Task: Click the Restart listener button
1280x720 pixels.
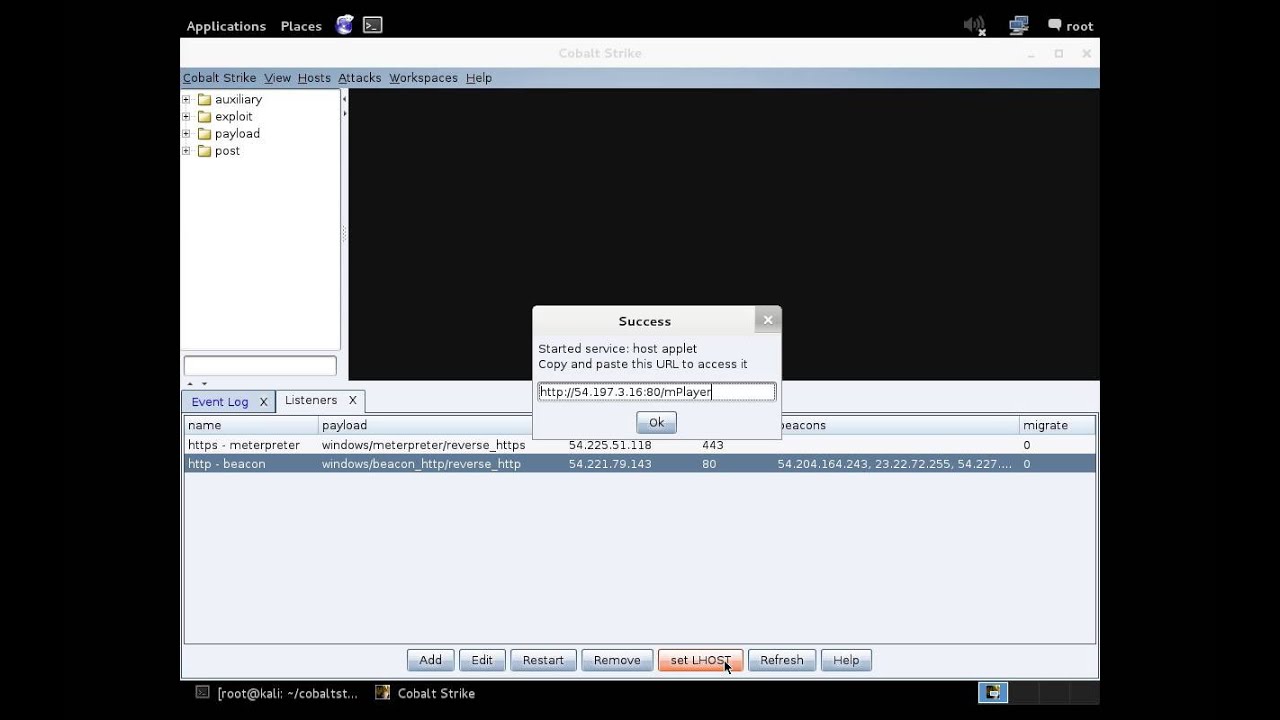Action: [543, 660]
